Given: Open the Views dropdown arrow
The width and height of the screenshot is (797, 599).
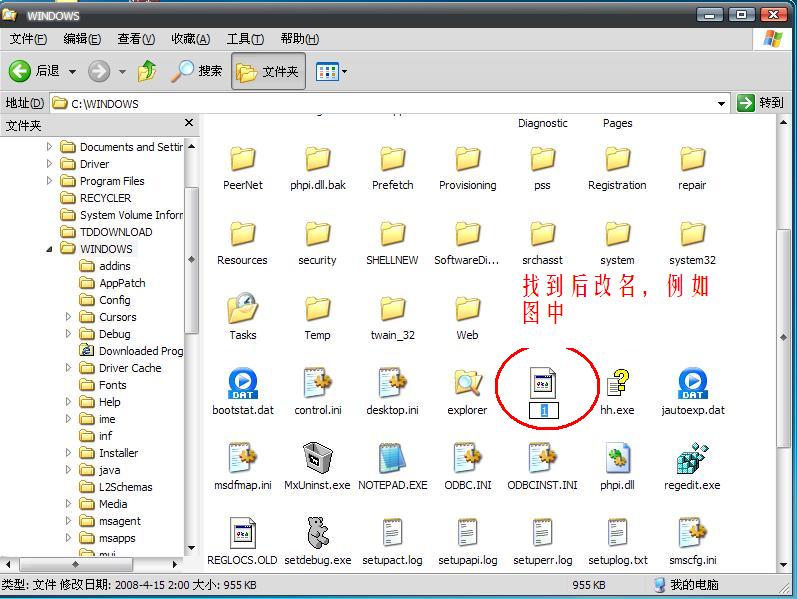Looking at the screenshot, I should (x=345, y=72).
